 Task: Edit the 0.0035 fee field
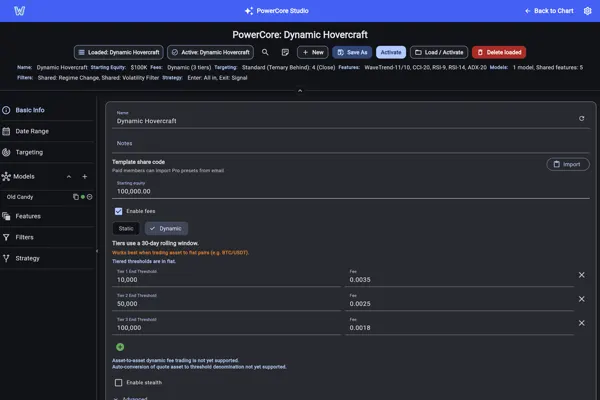tap(459, 277)
